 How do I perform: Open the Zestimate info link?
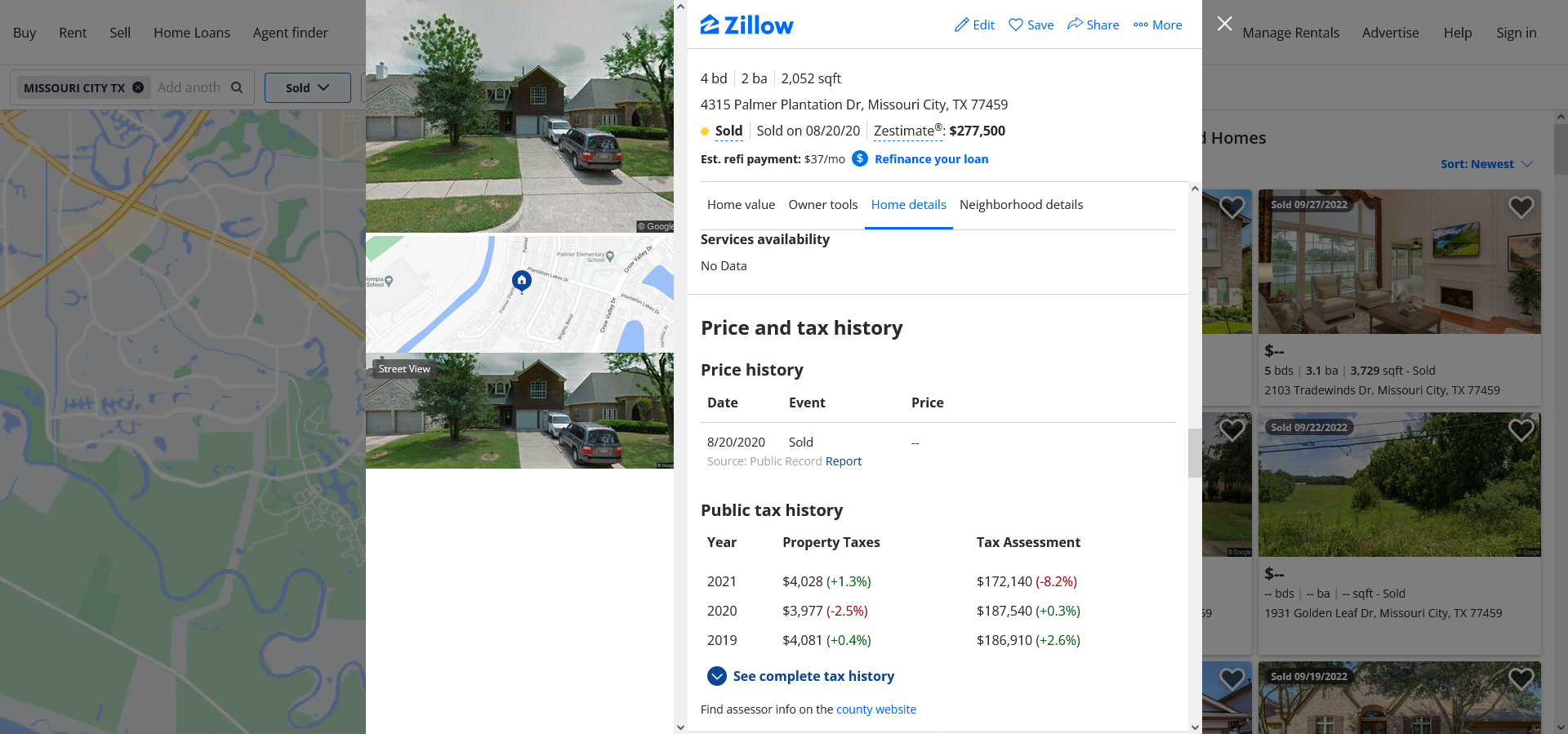point(907,131)
